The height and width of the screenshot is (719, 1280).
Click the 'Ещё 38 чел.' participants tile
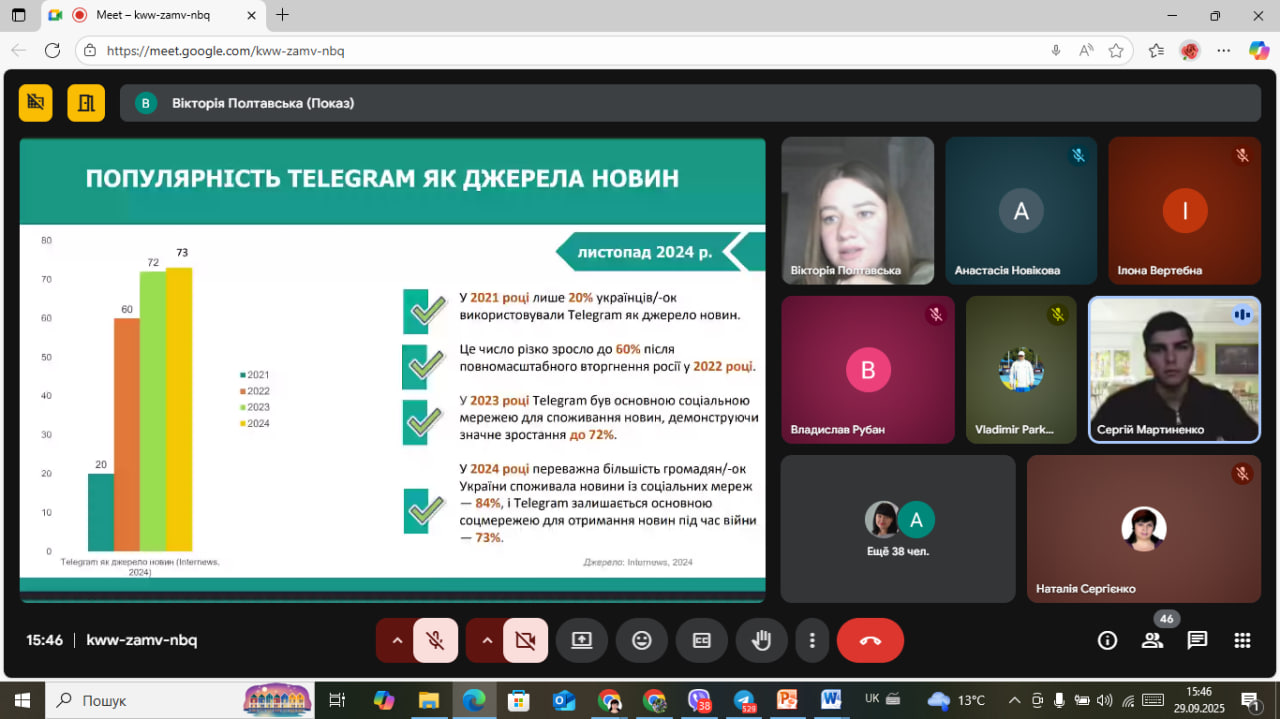(x=897, y=529)
